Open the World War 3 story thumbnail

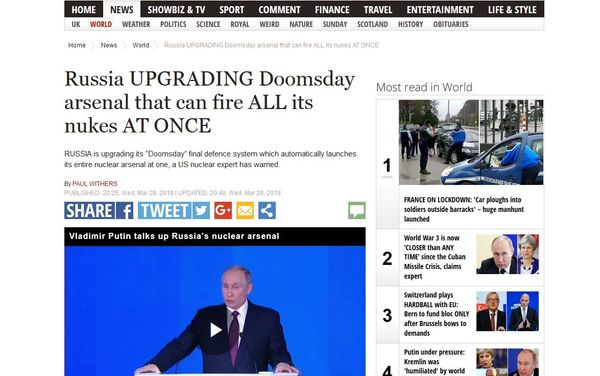507,254
